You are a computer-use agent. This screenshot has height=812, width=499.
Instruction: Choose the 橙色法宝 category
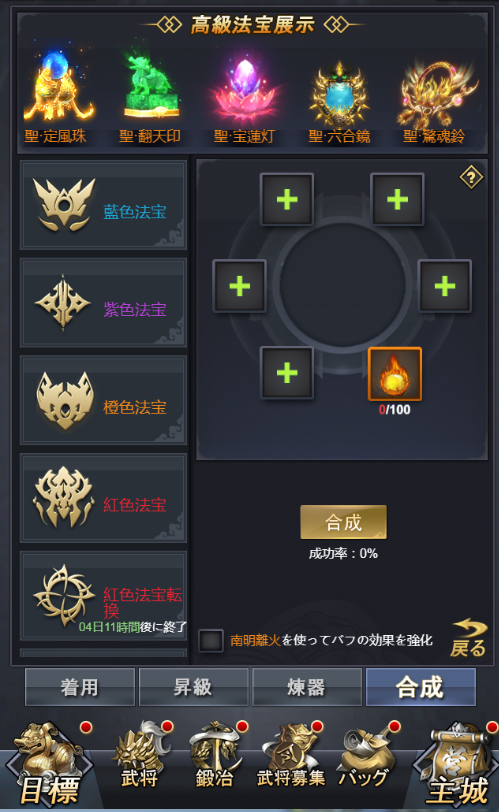(104, 400)
